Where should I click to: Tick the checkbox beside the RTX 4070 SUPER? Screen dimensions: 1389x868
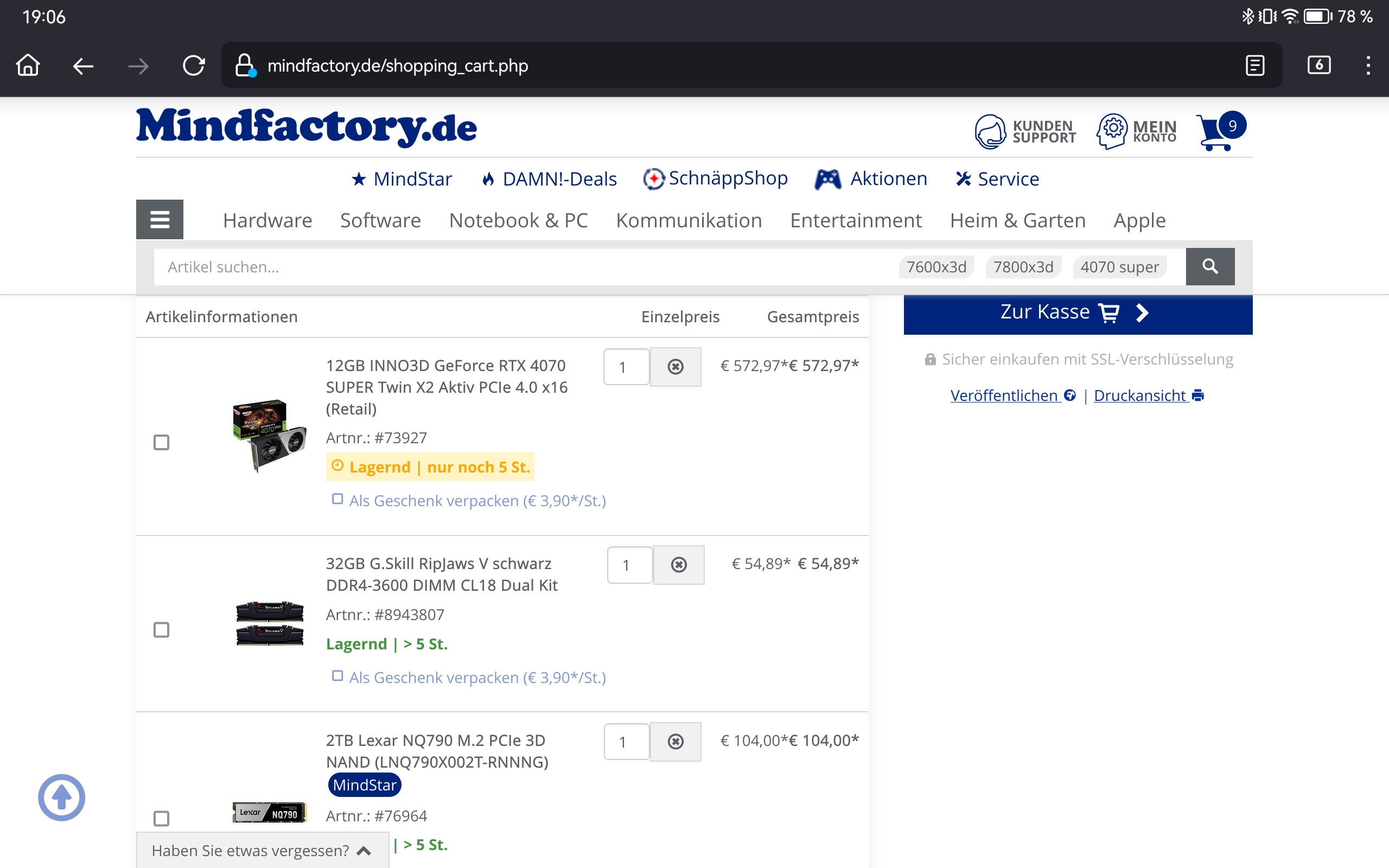click(161, 443)
